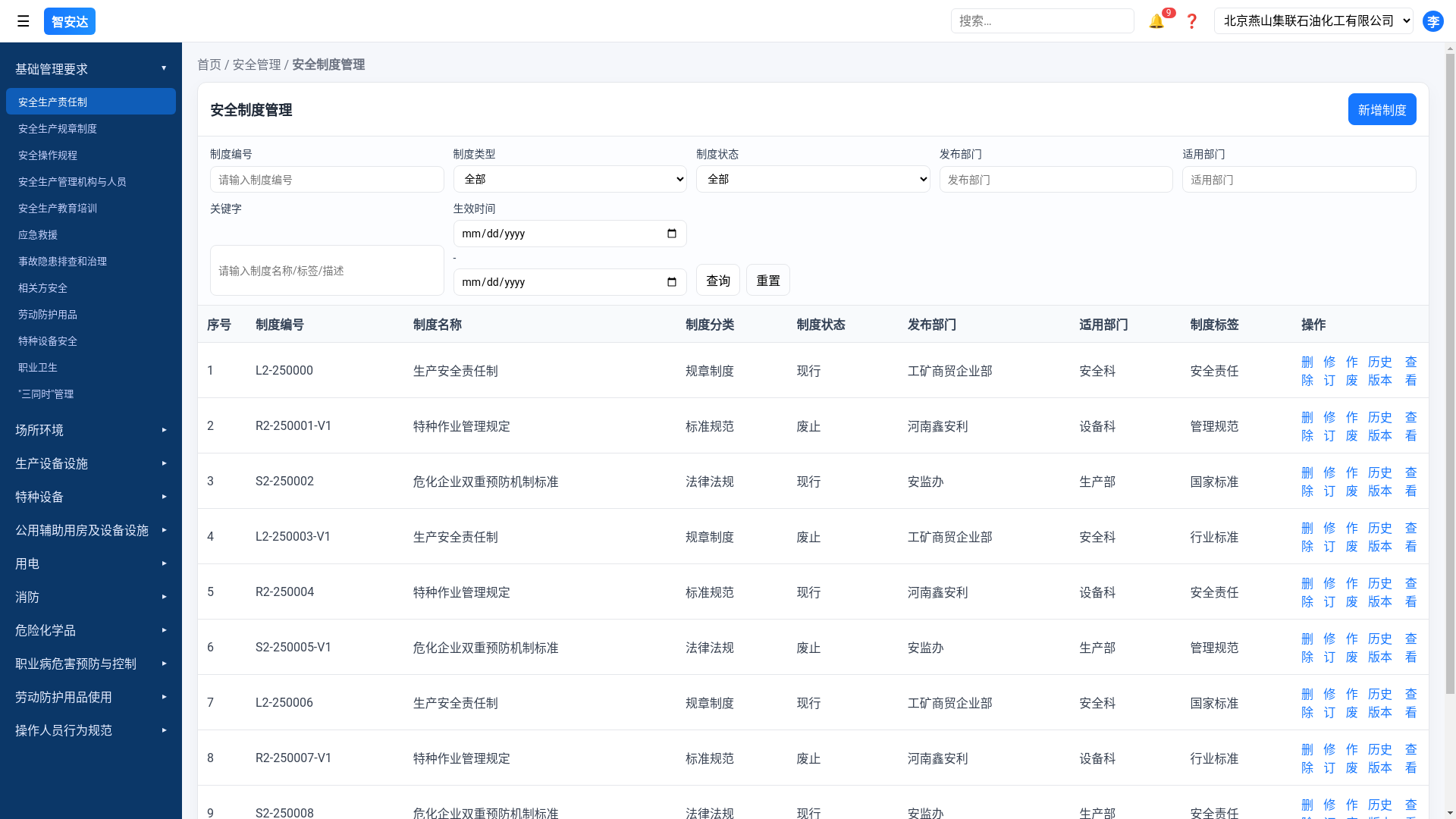Open 应急救援 menu item
Screen dimensions: 1456x819
[91, 234]
